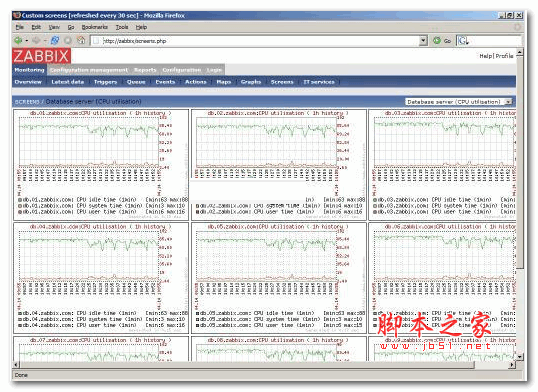Open the Help menu in the menu bar
Screen dimensions: 538x392
pyautogui.click(x=141, y=27)
